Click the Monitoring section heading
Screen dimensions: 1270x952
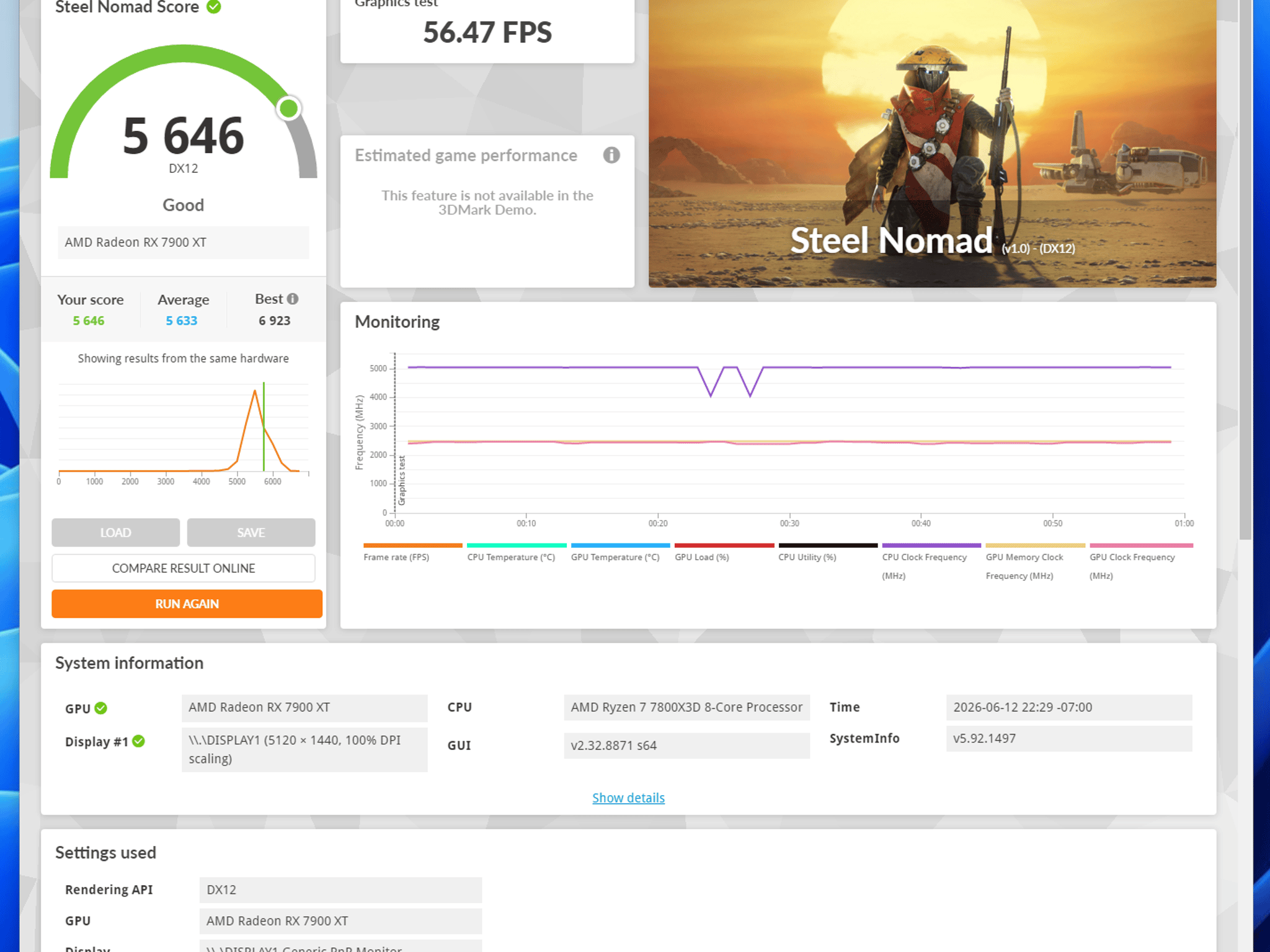click(397, 322)
